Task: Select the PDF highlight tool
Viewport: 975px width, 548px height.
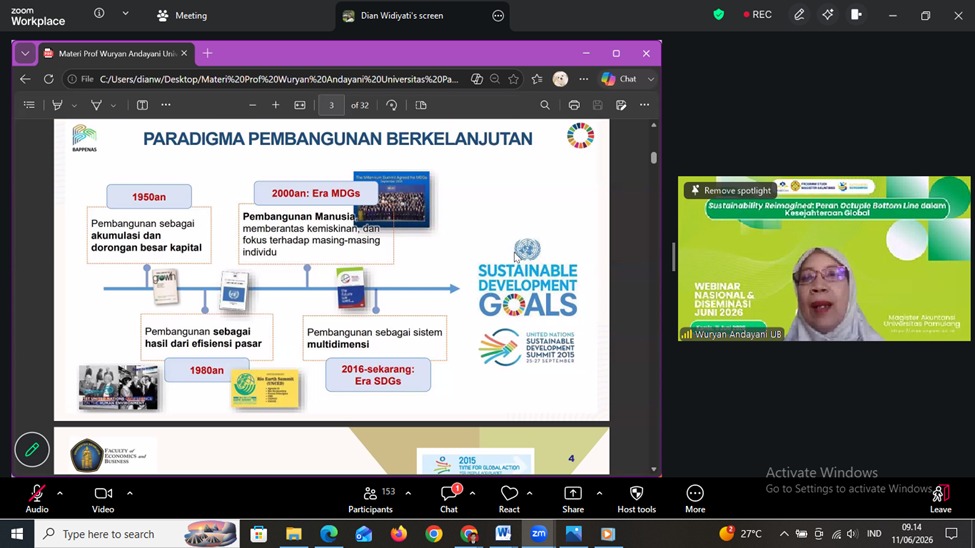Action: (57, 105)
